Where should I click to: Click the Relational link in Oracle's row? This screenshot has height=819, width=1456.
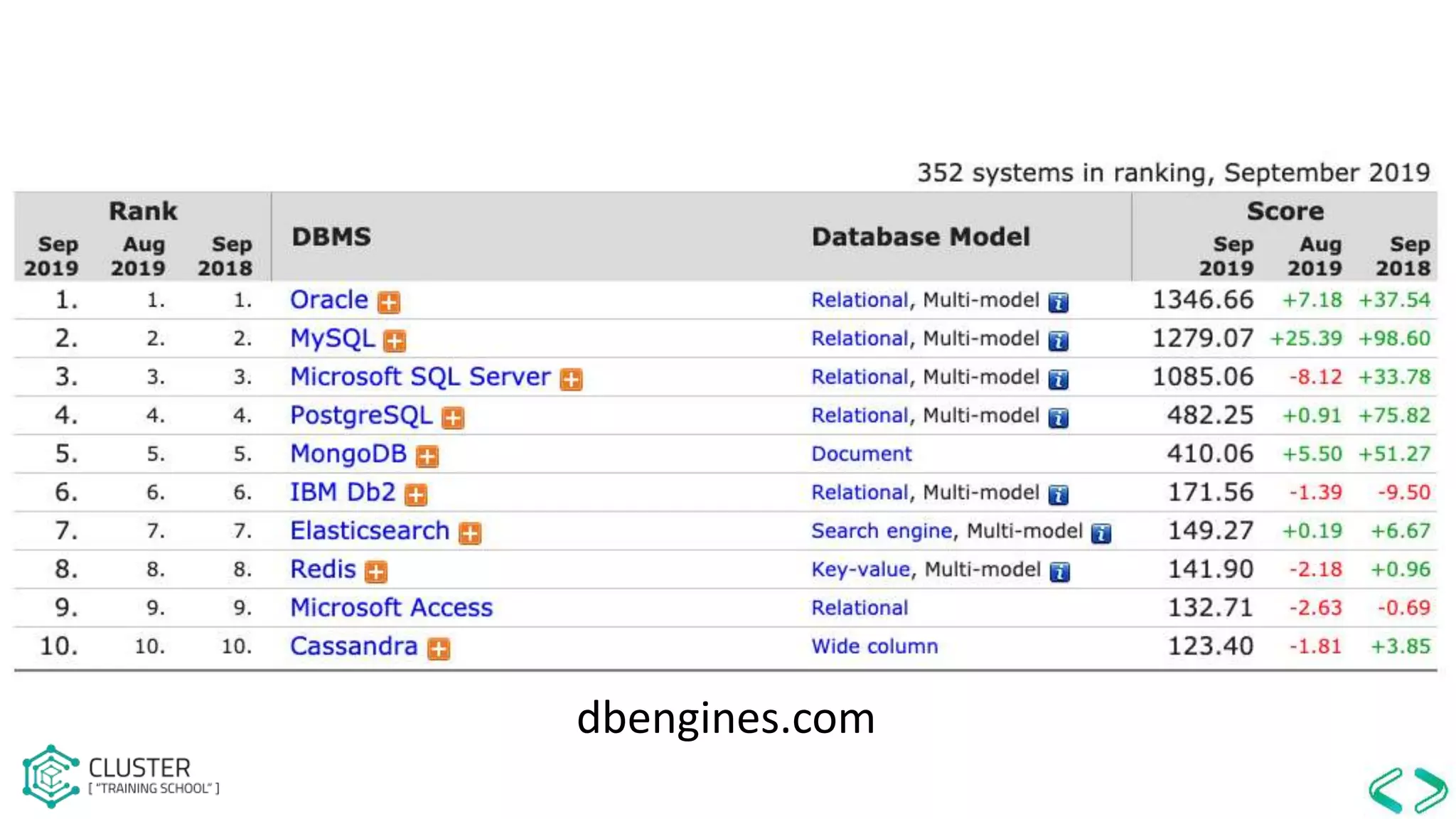(860, 300)
